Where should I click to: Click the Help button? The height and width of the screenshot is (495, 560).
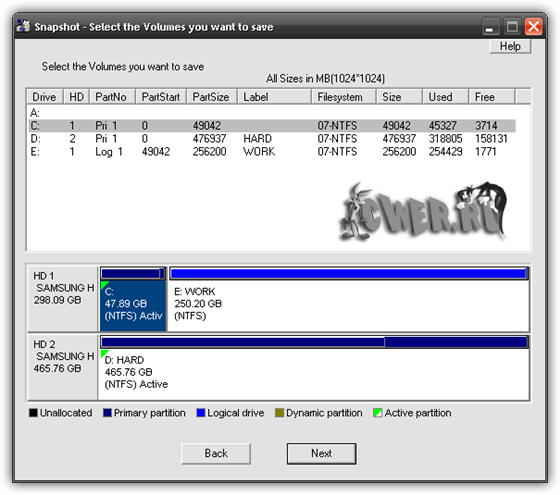tap(510, 46)
